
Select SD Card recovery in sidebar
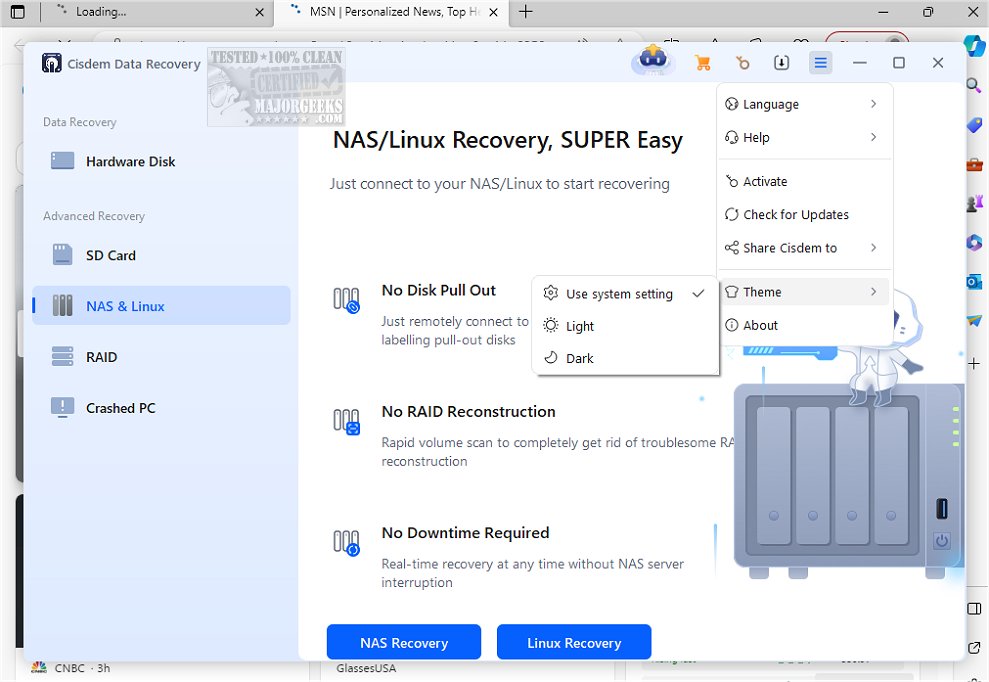(161, 256)
